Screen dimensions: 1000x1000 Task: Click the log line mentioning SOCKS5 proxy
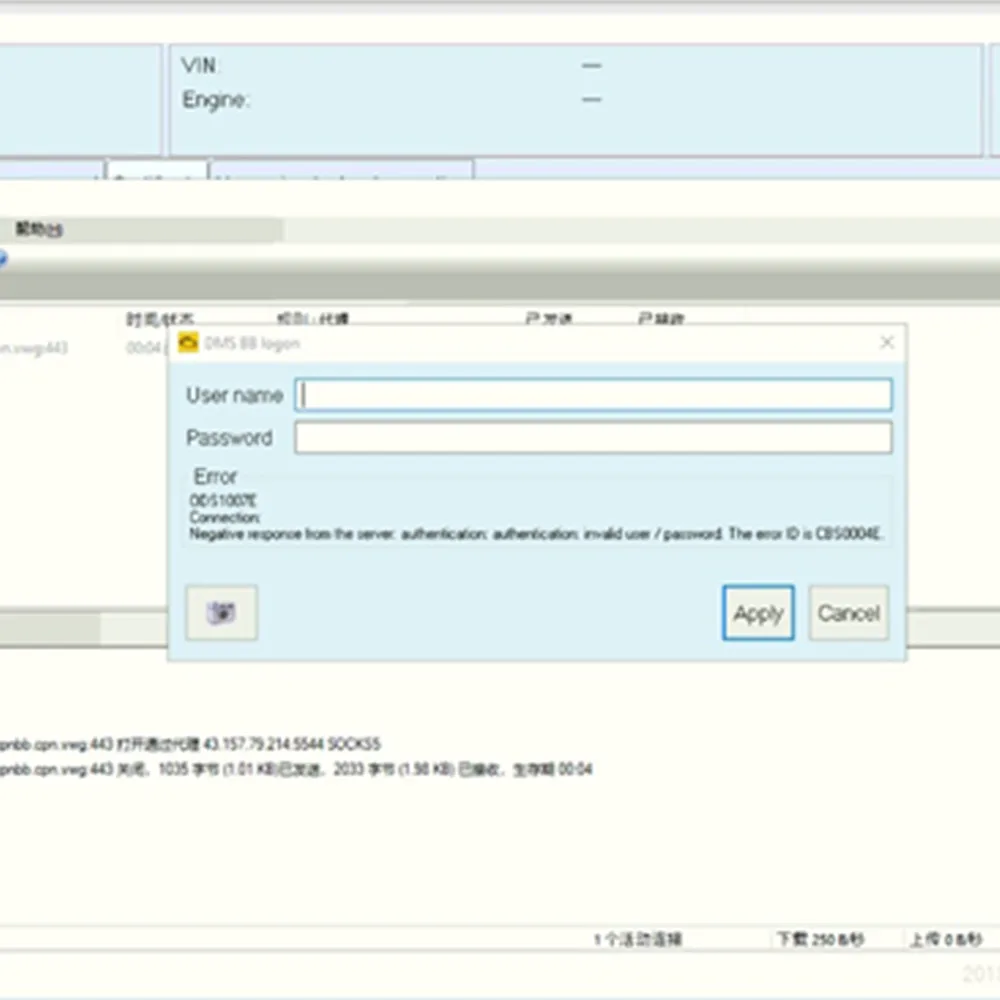pos(190,744)
